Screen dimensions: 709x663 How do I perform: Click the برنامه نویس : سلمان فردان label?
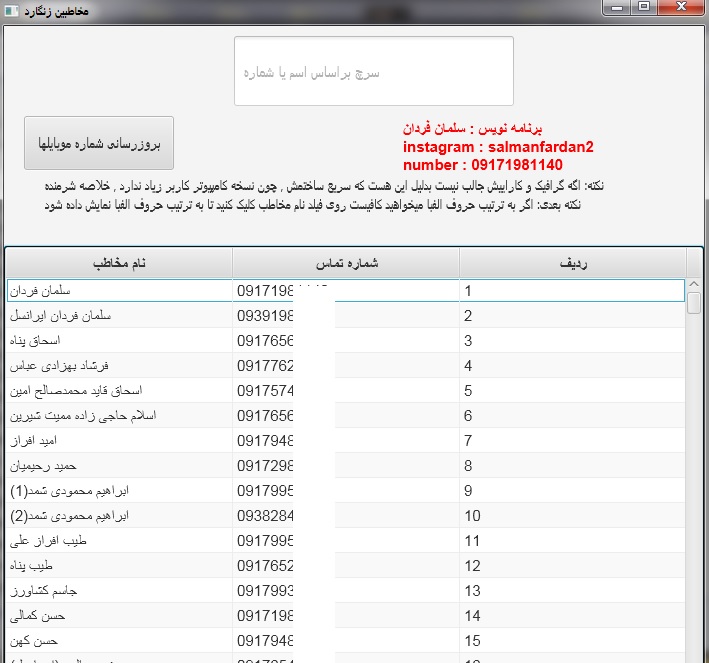pyautogui.click(x=472, y=129)
